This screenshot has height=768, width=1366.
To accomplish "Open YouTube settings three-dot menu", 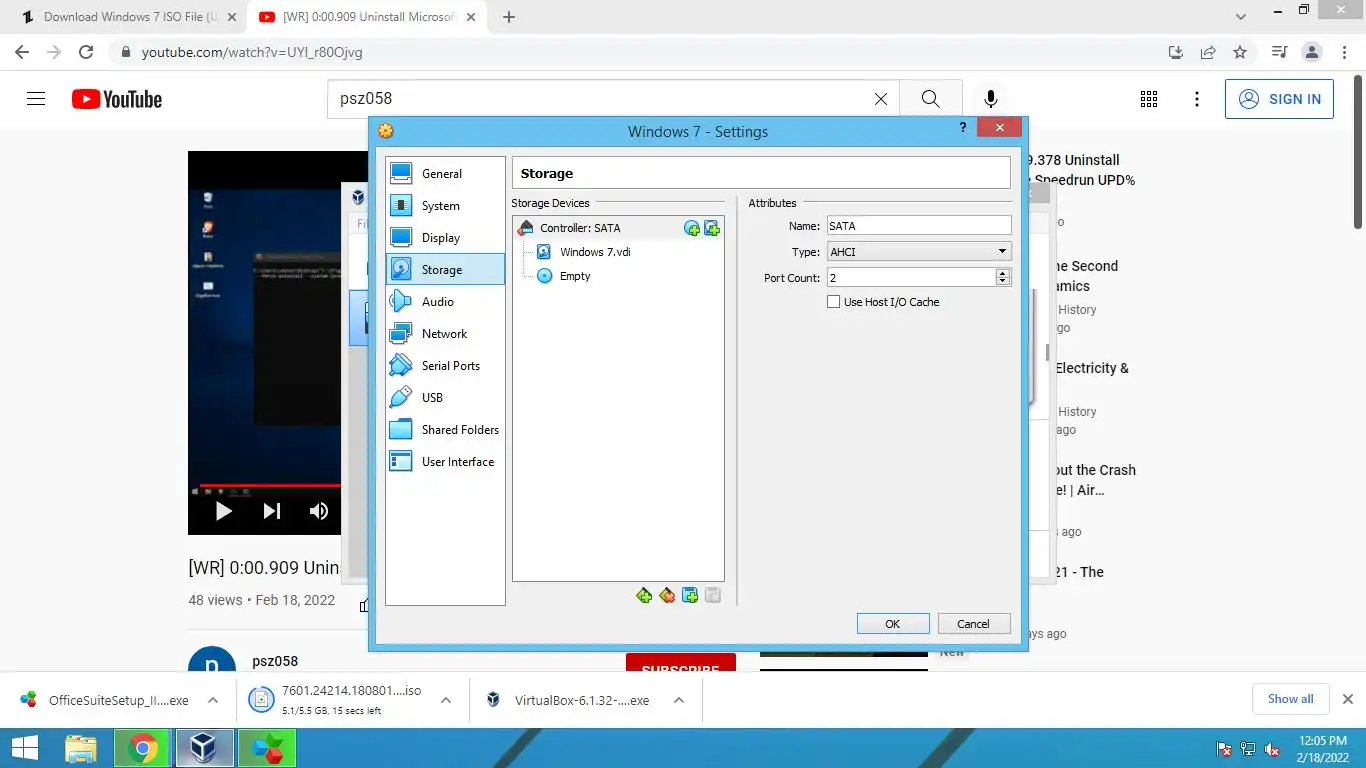I will point(1197,99).
